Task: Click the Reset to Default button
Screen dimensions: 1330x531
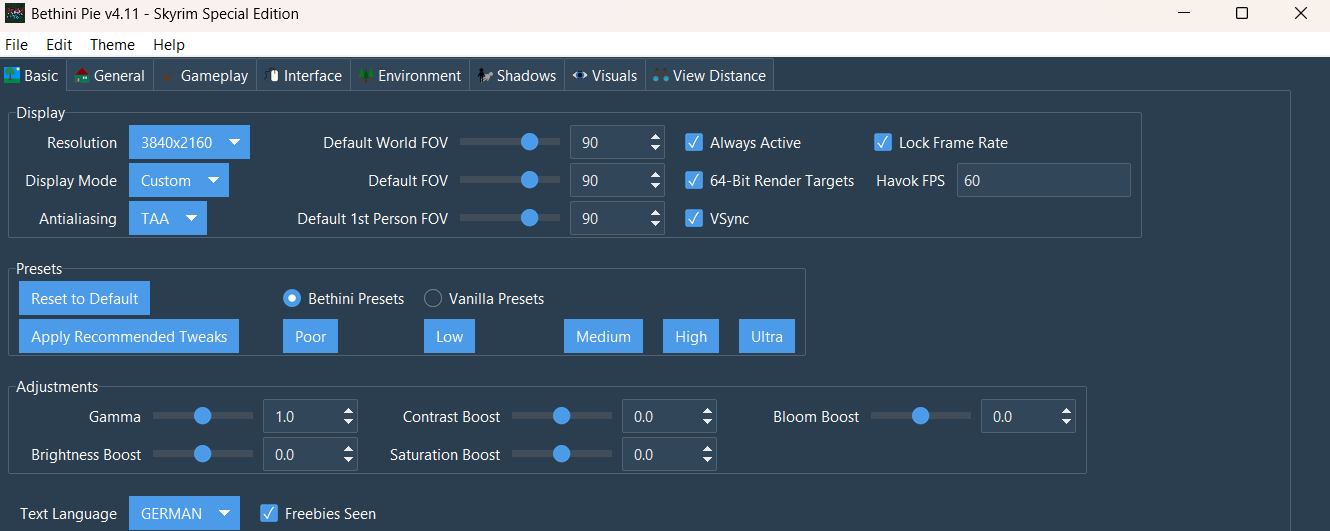Action: click(x=85, y=298)
